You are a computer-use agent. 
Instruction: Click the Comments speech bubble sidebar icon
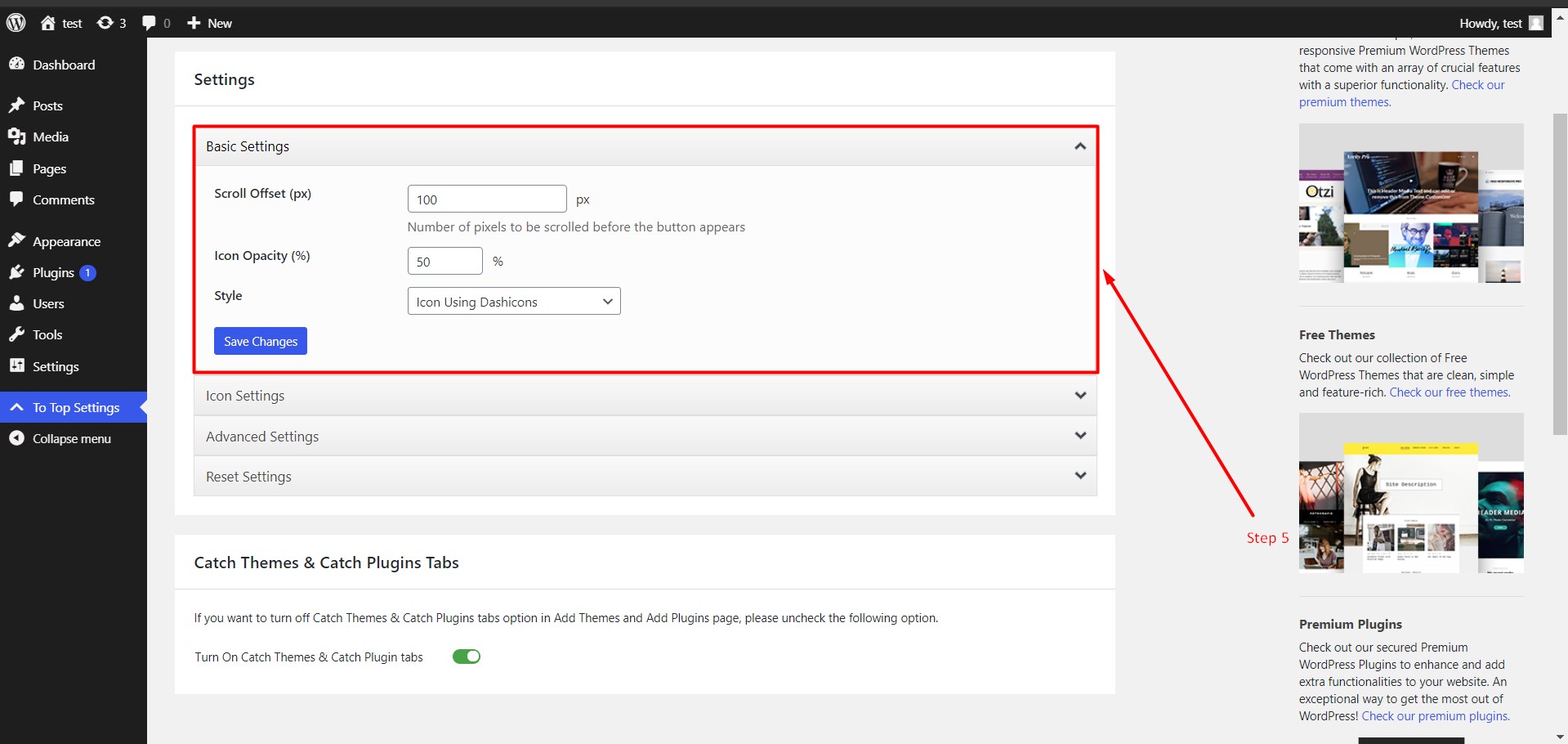pyautogui.click(x=16, y=199)
